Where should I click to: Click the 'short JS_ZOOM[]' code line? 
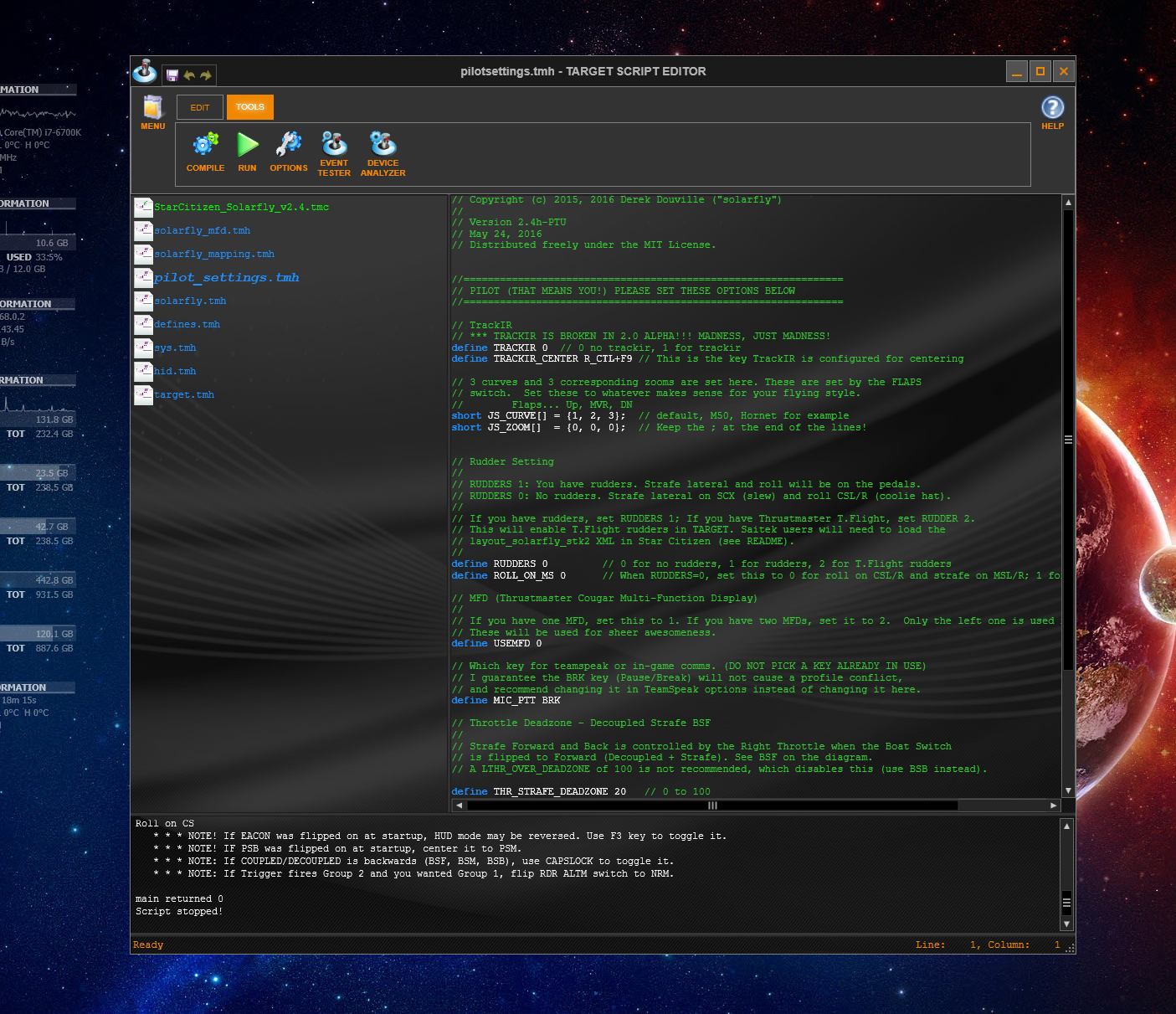pos(659,427)
